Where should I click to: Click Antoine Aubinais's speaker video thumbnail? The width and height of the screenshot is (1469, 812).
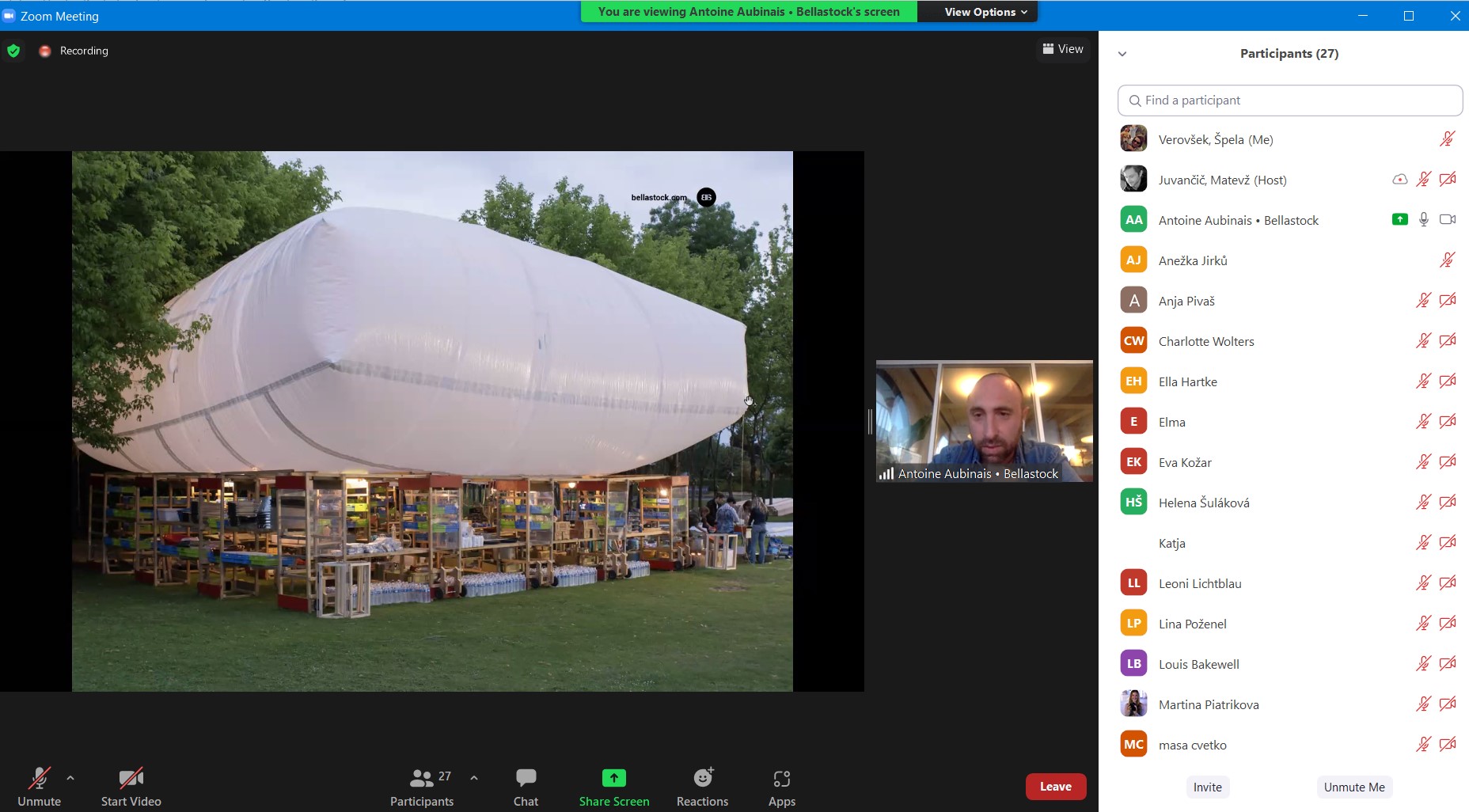coord(984,421)
